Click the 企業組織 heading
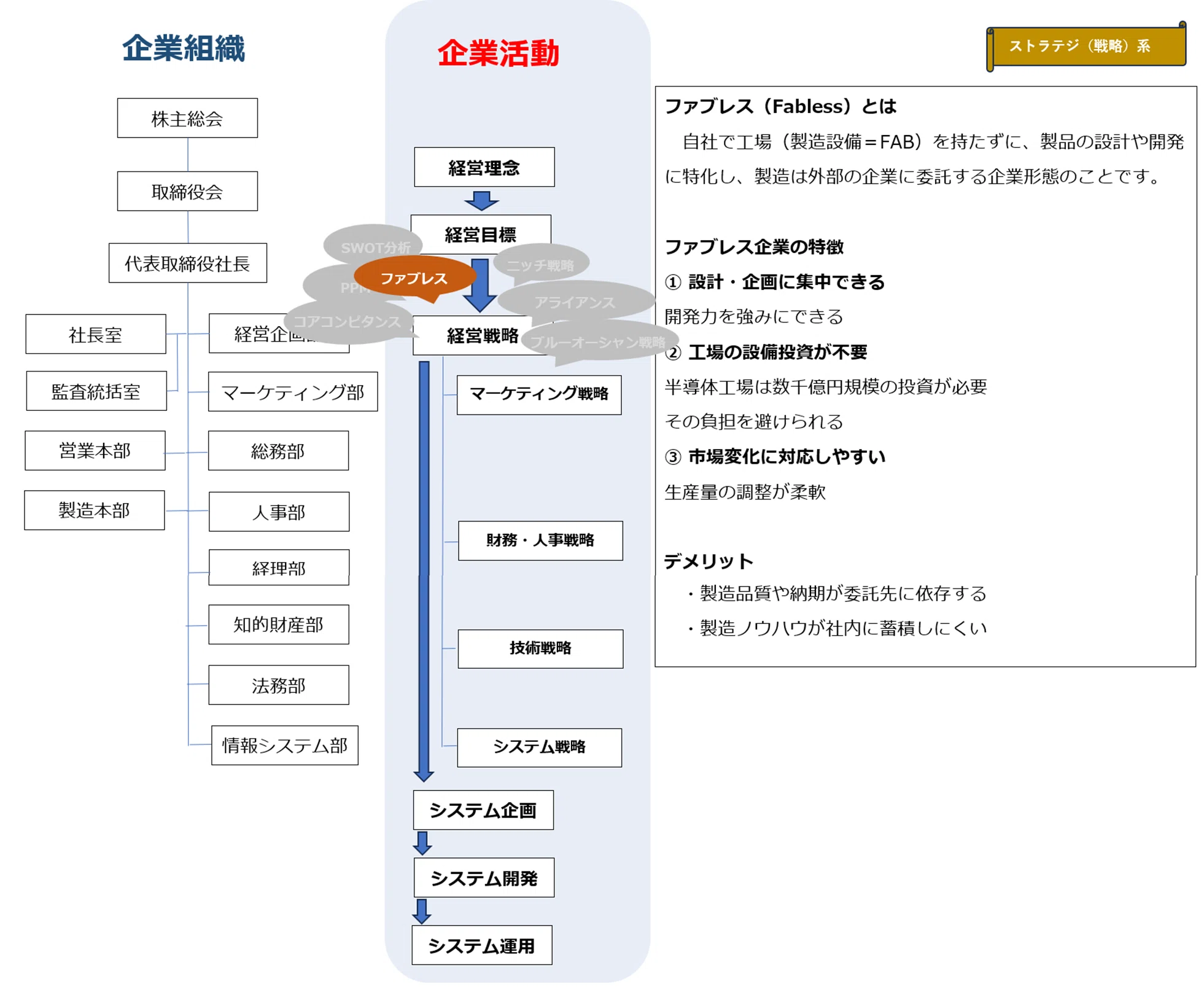The height and width of the screenshot is (987, 1204). click(184, 48)
